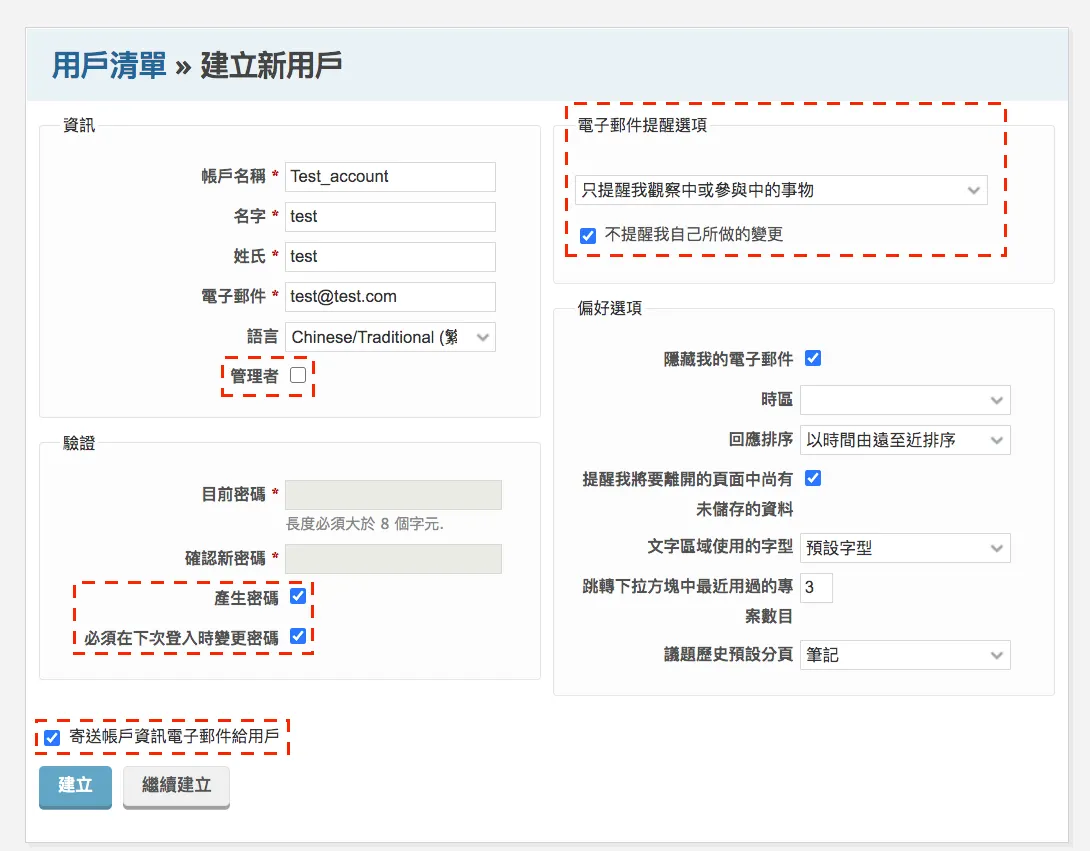The height and width of the screenshot is (851, 1090).
Task: Click the 名字 input field
Action: click(390, 217)
